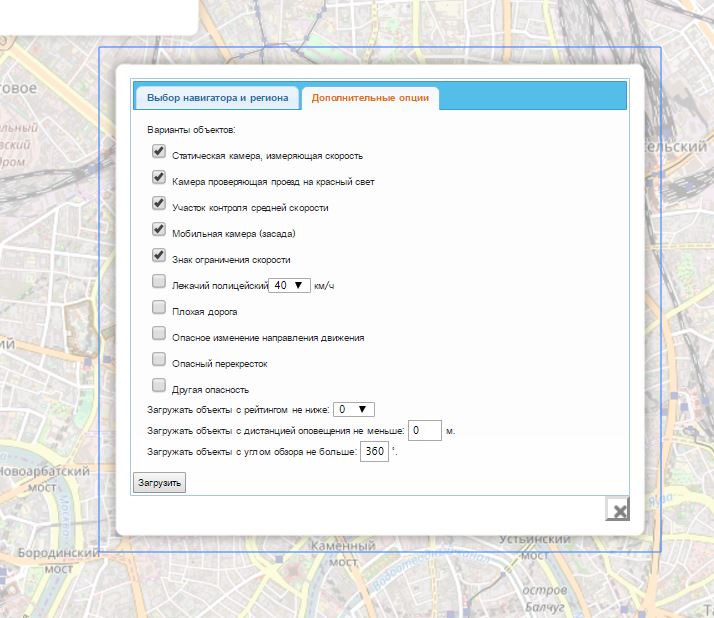Check the "Плохая дорога" option
This screenshot has width=714, height=618.
coord(158,307)
